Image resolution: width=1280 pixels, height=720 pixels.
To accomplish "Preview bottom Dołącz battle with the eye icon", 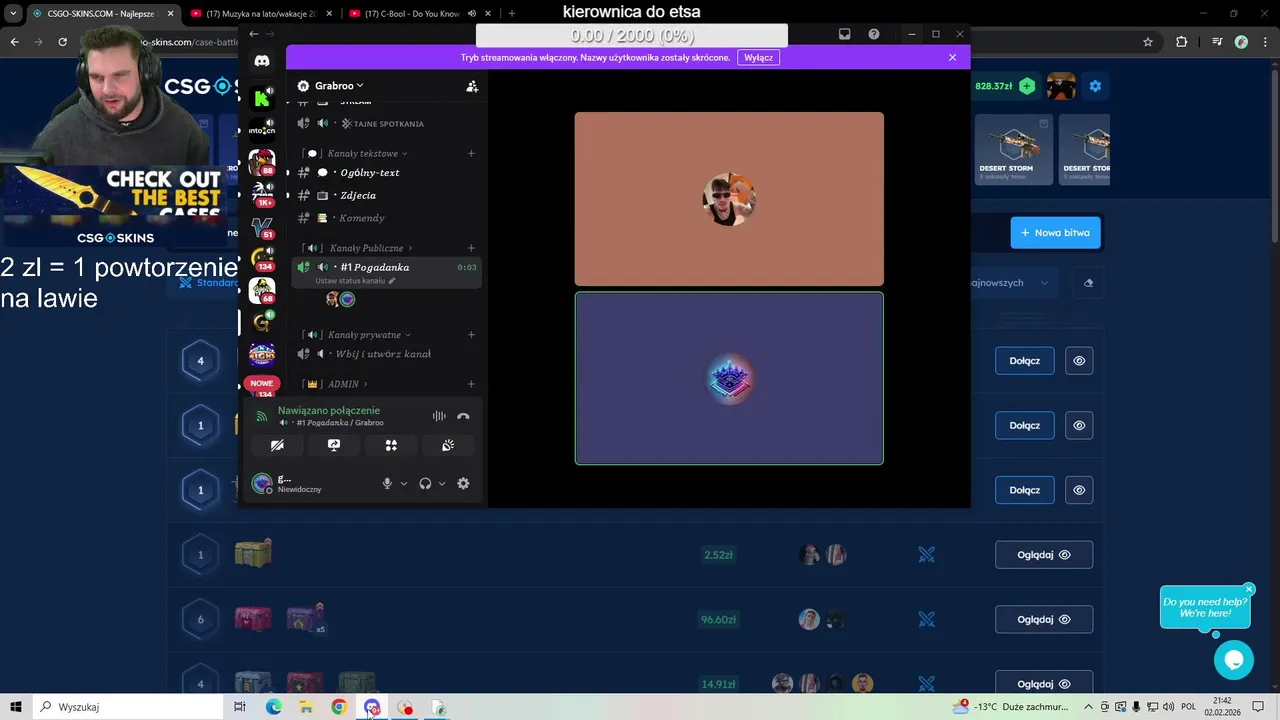I will point(1079,490).
